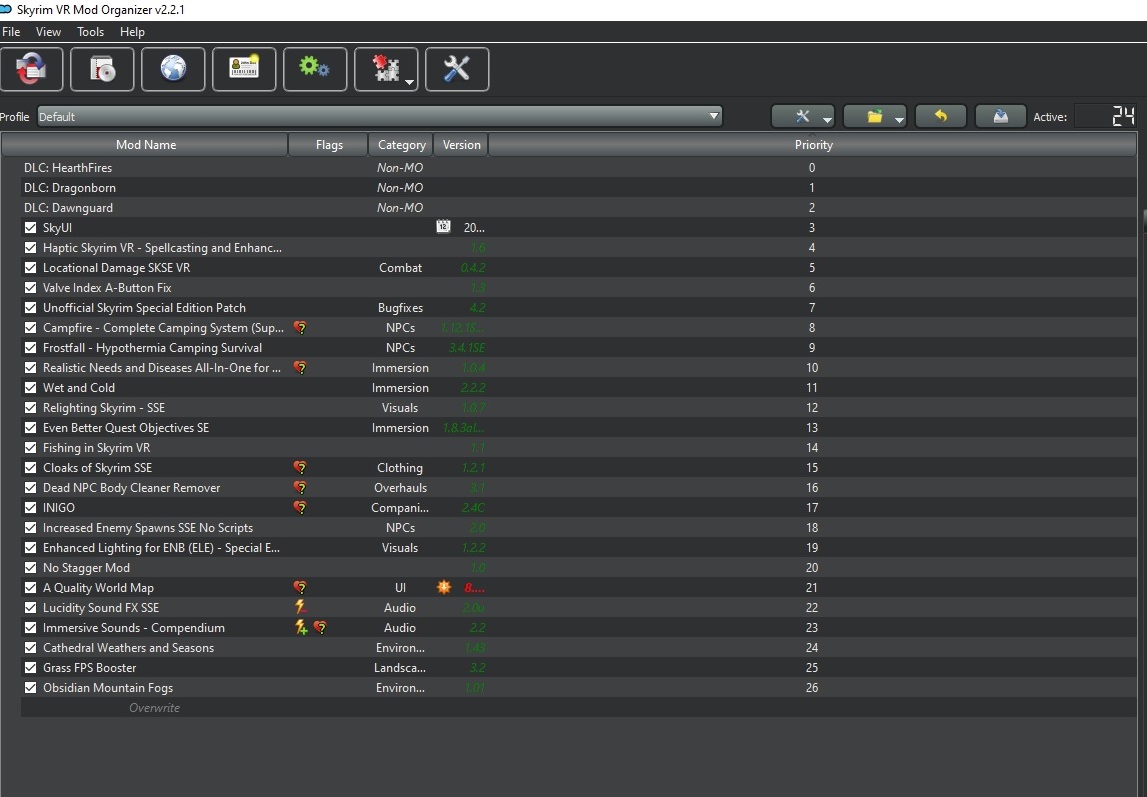Viewport: 1147px width, 797px height.
Task: Open the Settings wrench and screwdriver icon
Action: (x=456, y=69)
